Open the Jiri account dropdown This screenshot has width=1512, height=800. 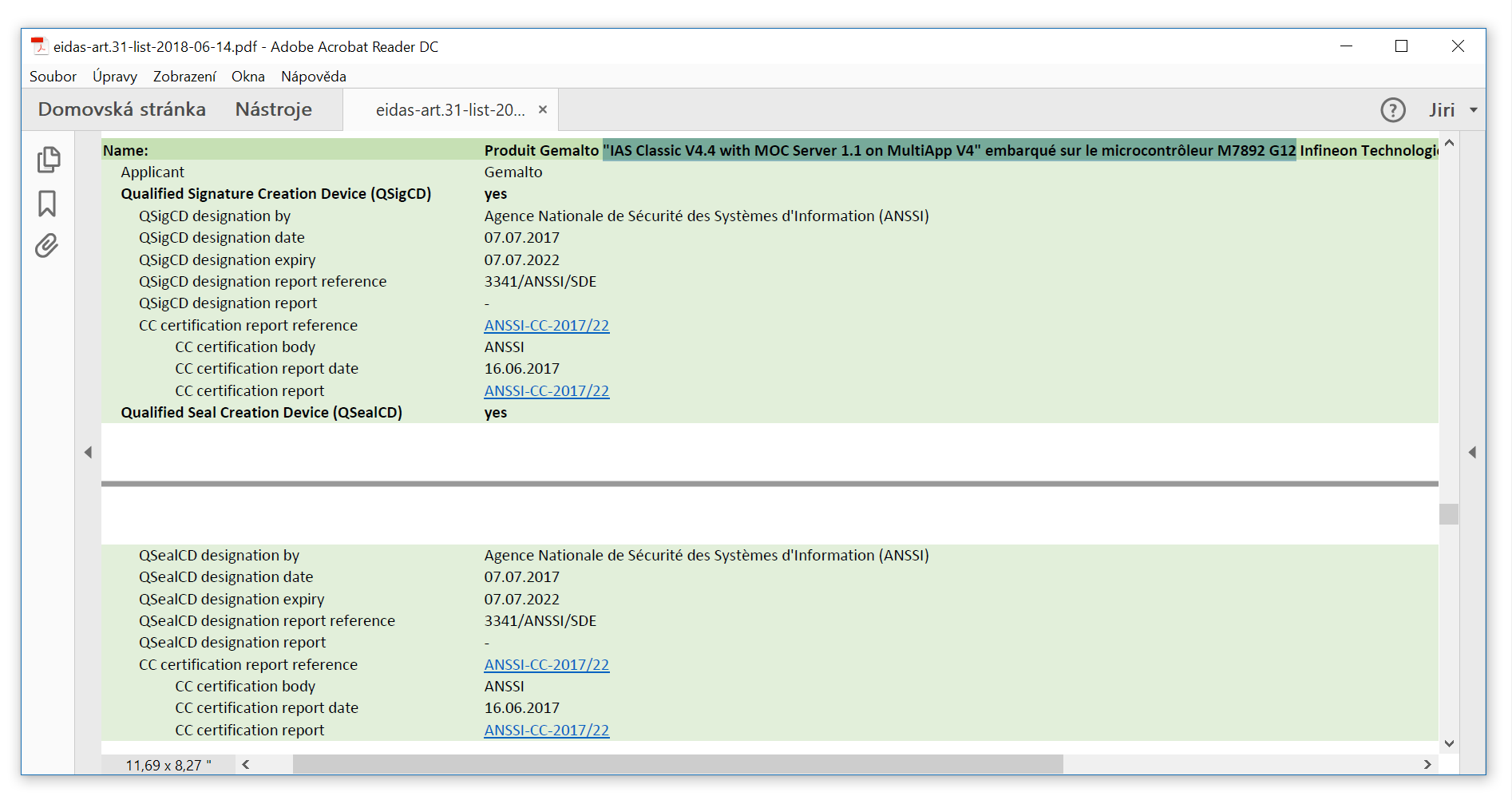(1453, 110)
